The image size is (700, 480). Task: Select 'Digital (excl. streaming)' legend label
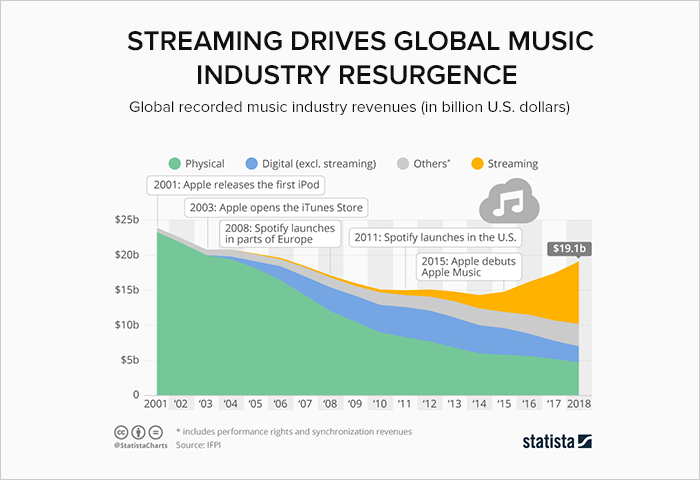319,164
